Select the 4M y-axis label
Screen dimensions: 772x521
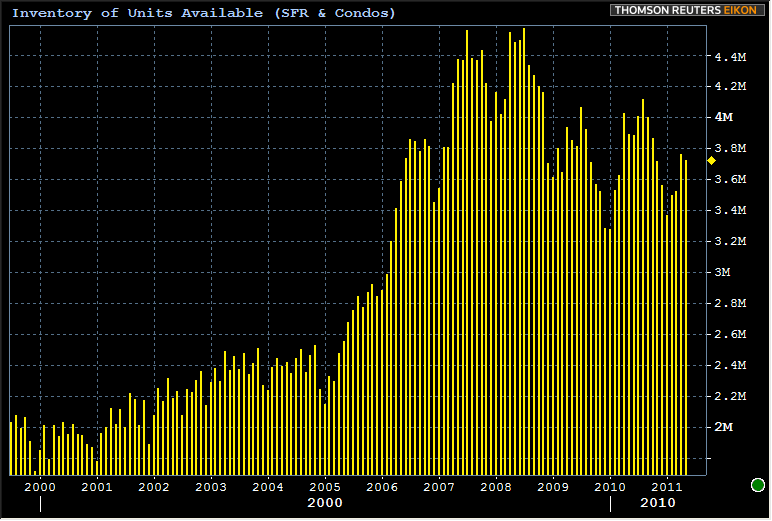pos(723,117)
